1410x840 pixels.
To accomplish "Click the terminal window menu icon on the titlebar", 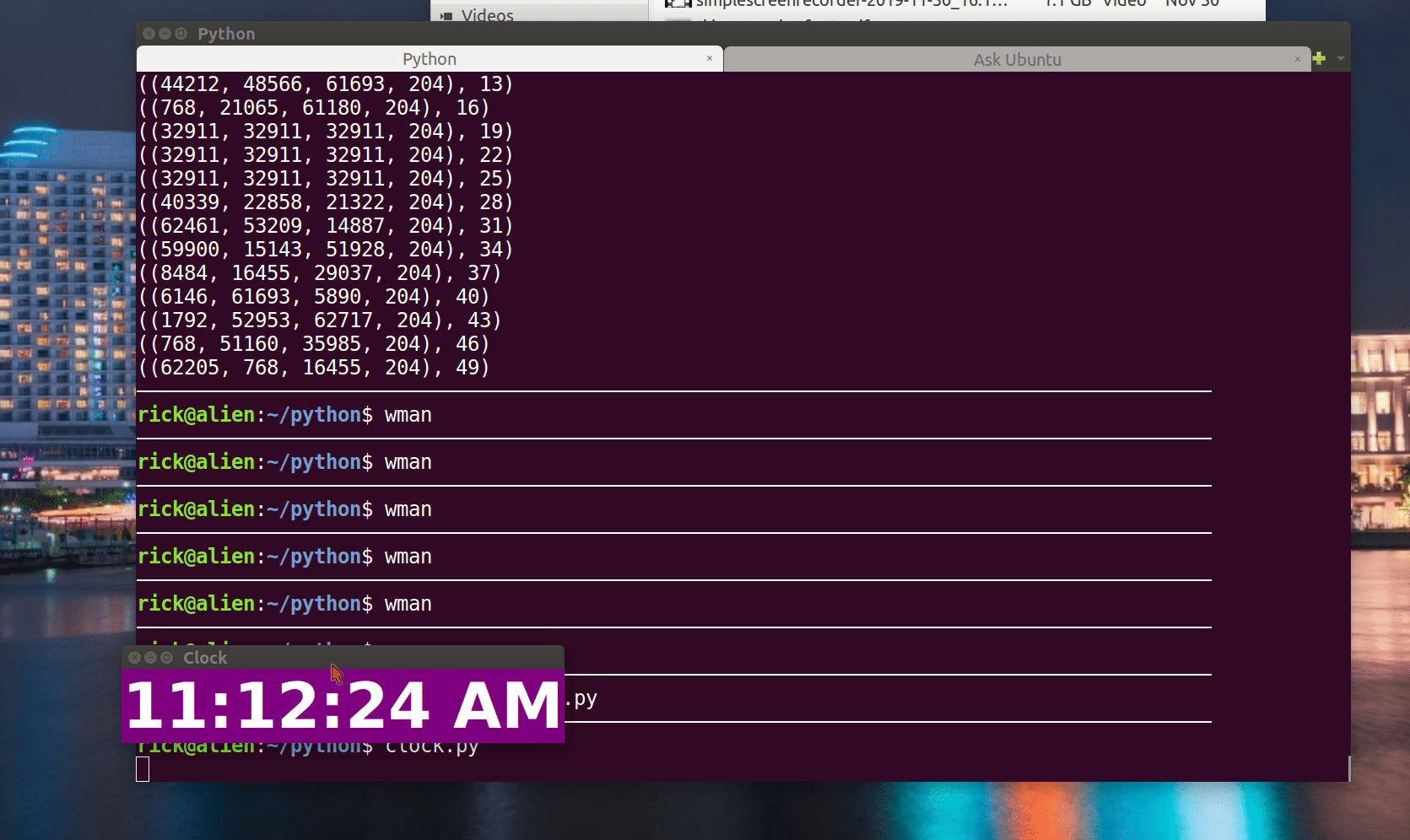I will [x=180, y=34].
